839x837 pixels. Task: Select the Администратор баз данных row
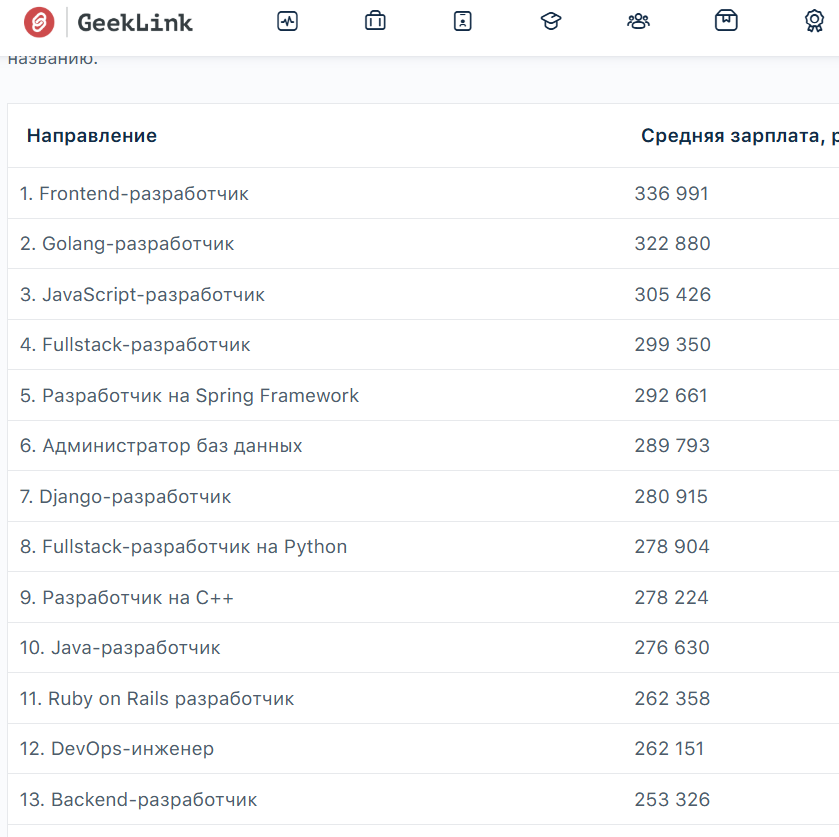[x=161, y=446]
